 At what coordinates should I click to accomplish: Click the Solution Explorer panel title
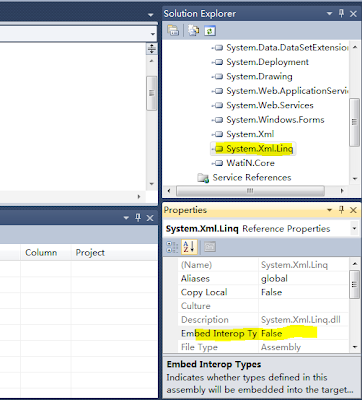pyautogui.click(x=200, y=14)
